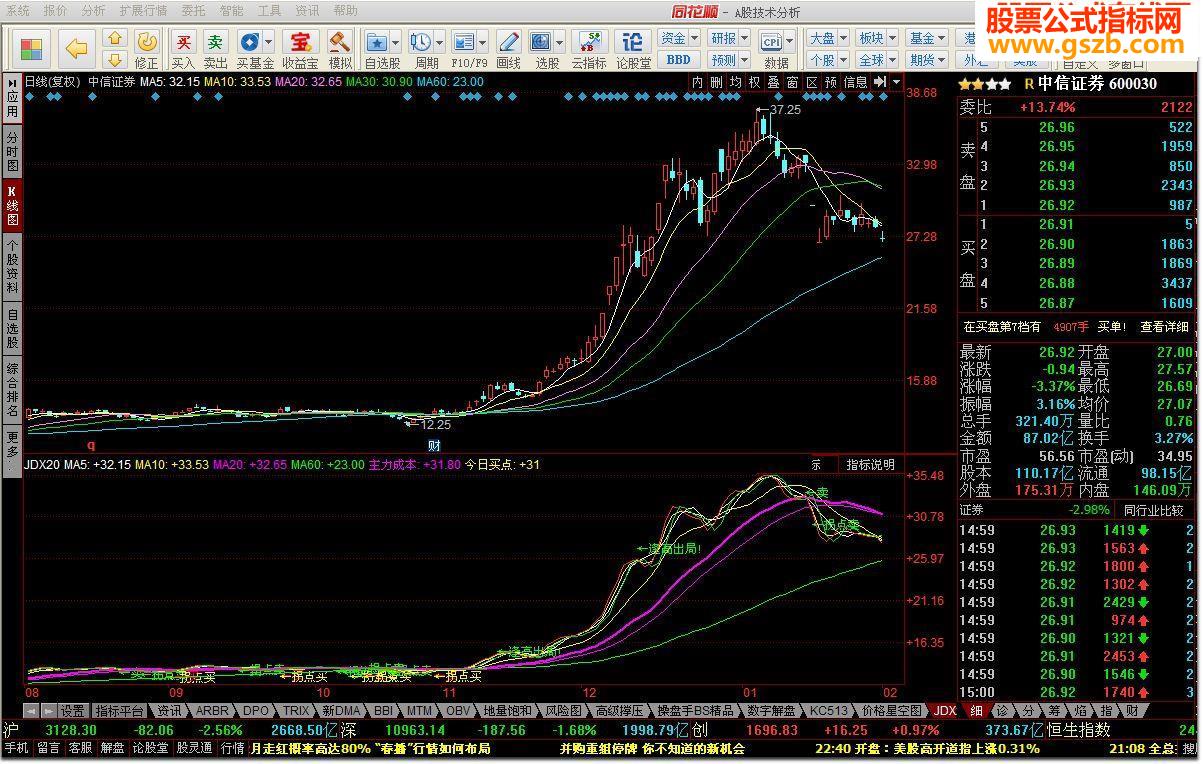Viewport: 1203px width, 764px height.
Task: Open the 分析 menu
Action: (x=93, y=11)
